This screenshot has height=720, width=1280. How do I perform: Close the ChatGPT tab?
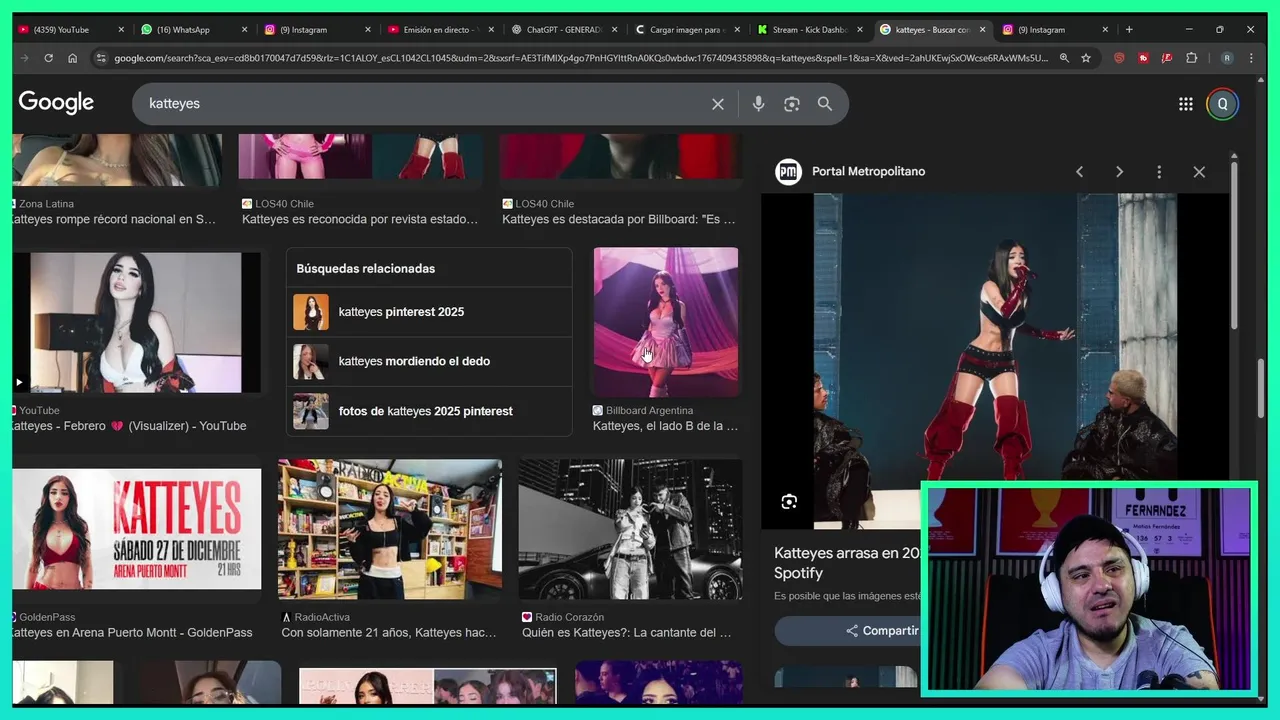[x=613, y=30]
